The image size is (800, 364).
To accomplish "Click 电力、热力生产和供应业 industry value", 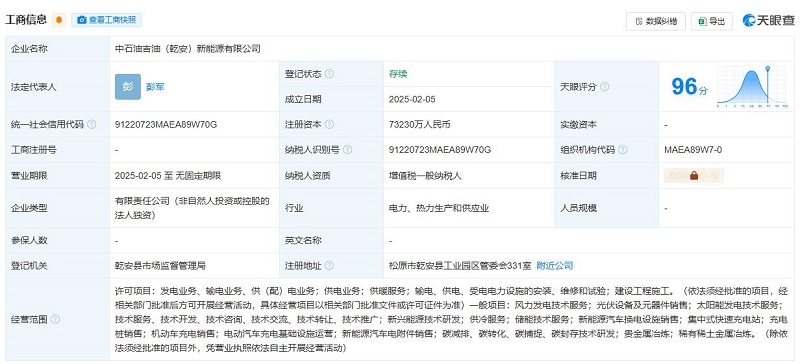I will tap(439, 208).
